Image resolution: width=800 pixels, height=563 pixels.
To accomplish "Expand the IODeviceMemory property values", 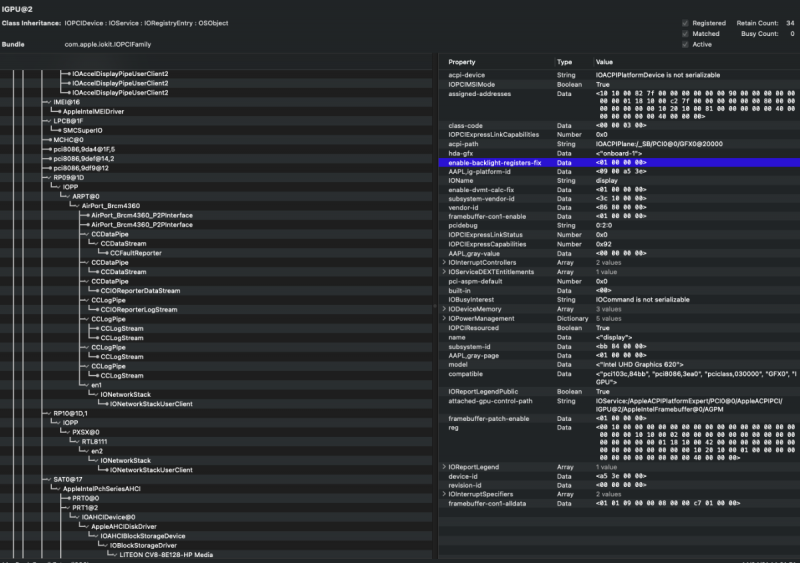I will (444, 309).
